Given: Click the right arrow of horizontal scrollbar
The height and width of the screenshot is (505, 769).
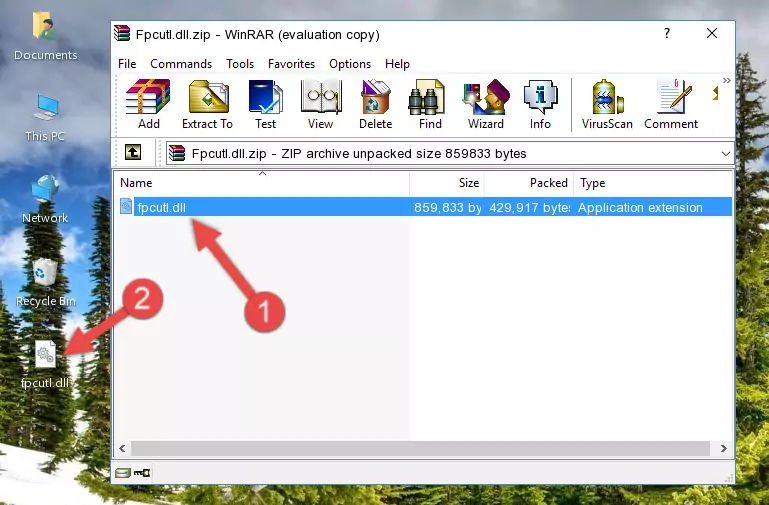Looking at the screenshot, I should 724,448.
